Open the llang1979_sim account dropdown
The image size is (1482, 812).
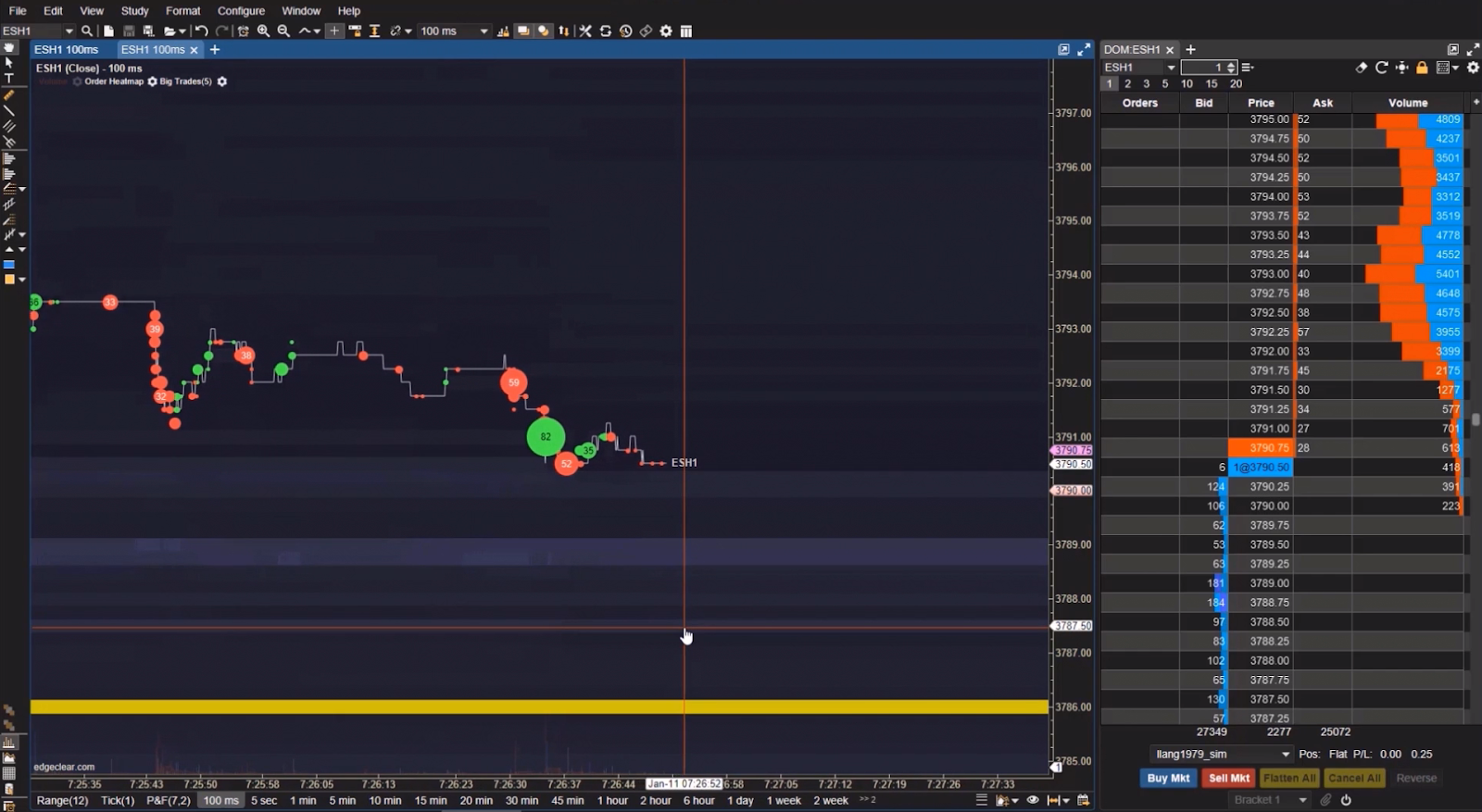pos(1221,754)
